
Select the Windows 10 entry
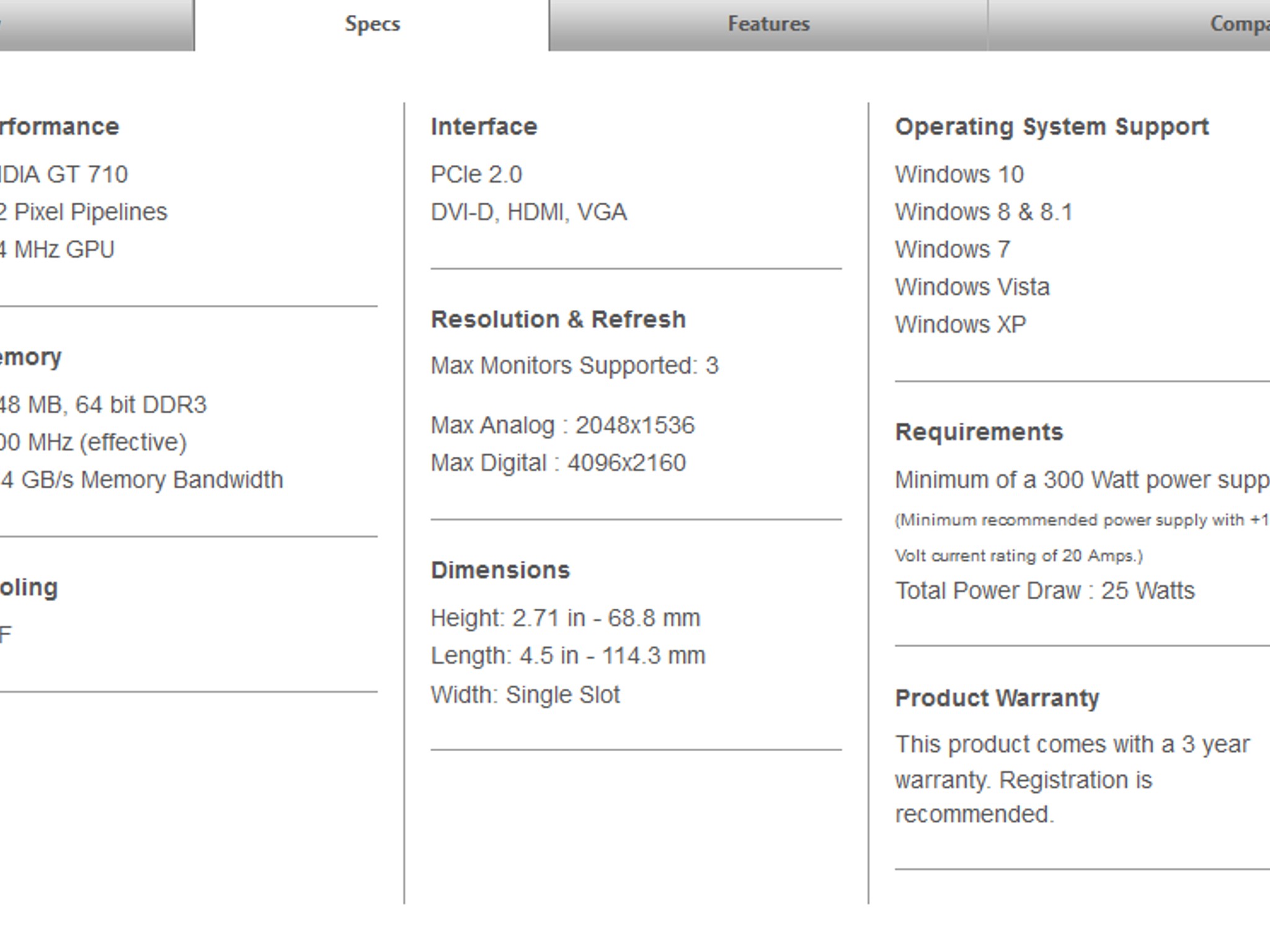coord(959,175)
